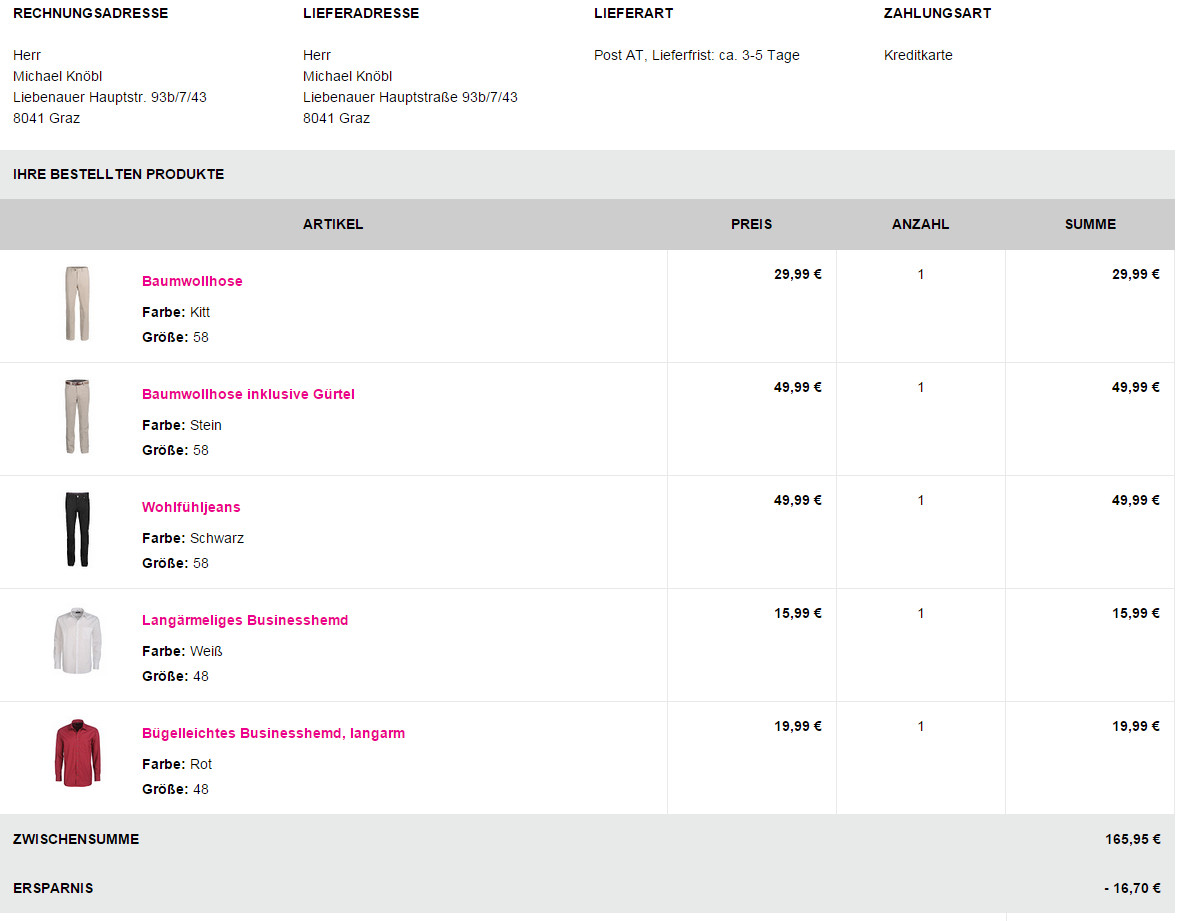This screenshot has height=921, width=1195.
Task: Open the Baumwollhose inklusive Gürtel link
Action: tap(248, 394)
